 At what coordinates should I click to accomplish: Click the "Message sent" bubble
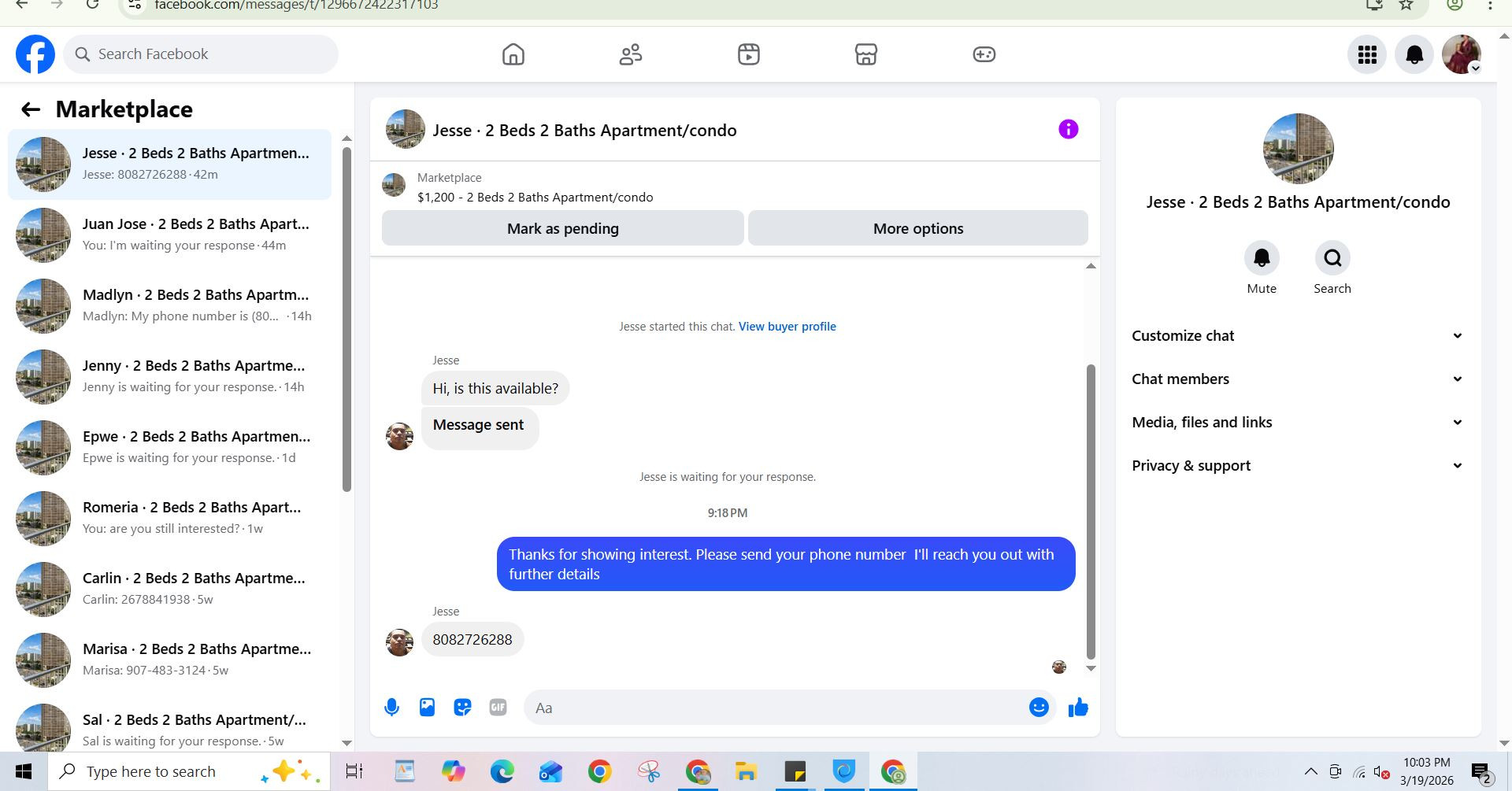(x=479, y=428)
